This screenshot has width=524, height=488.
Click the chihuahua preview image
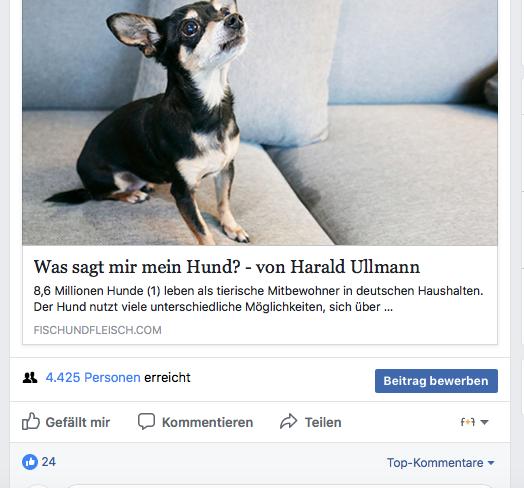(x=260, y=122)
